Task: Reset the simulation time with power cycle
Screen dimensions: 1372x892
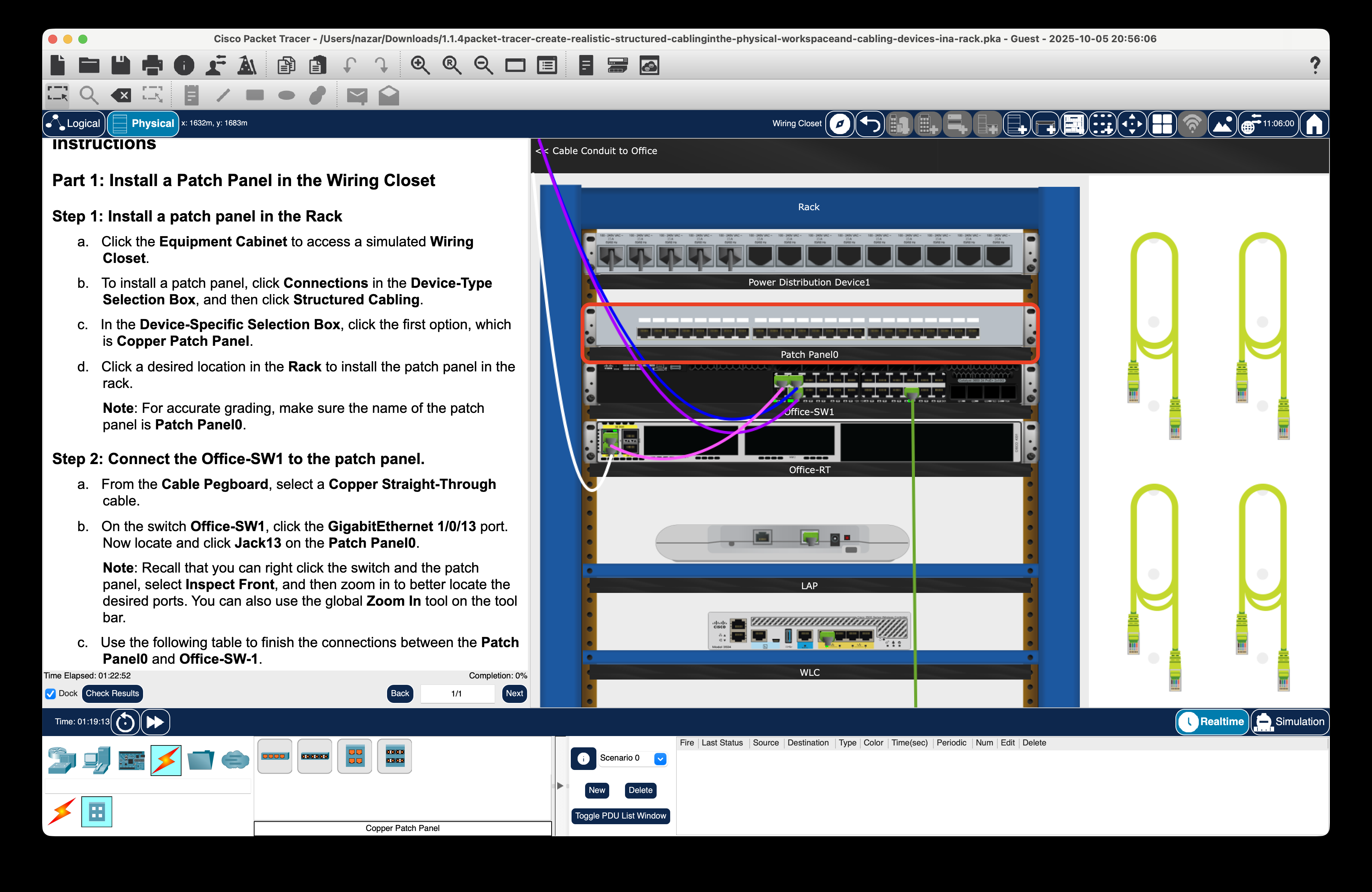Action: 125,722
